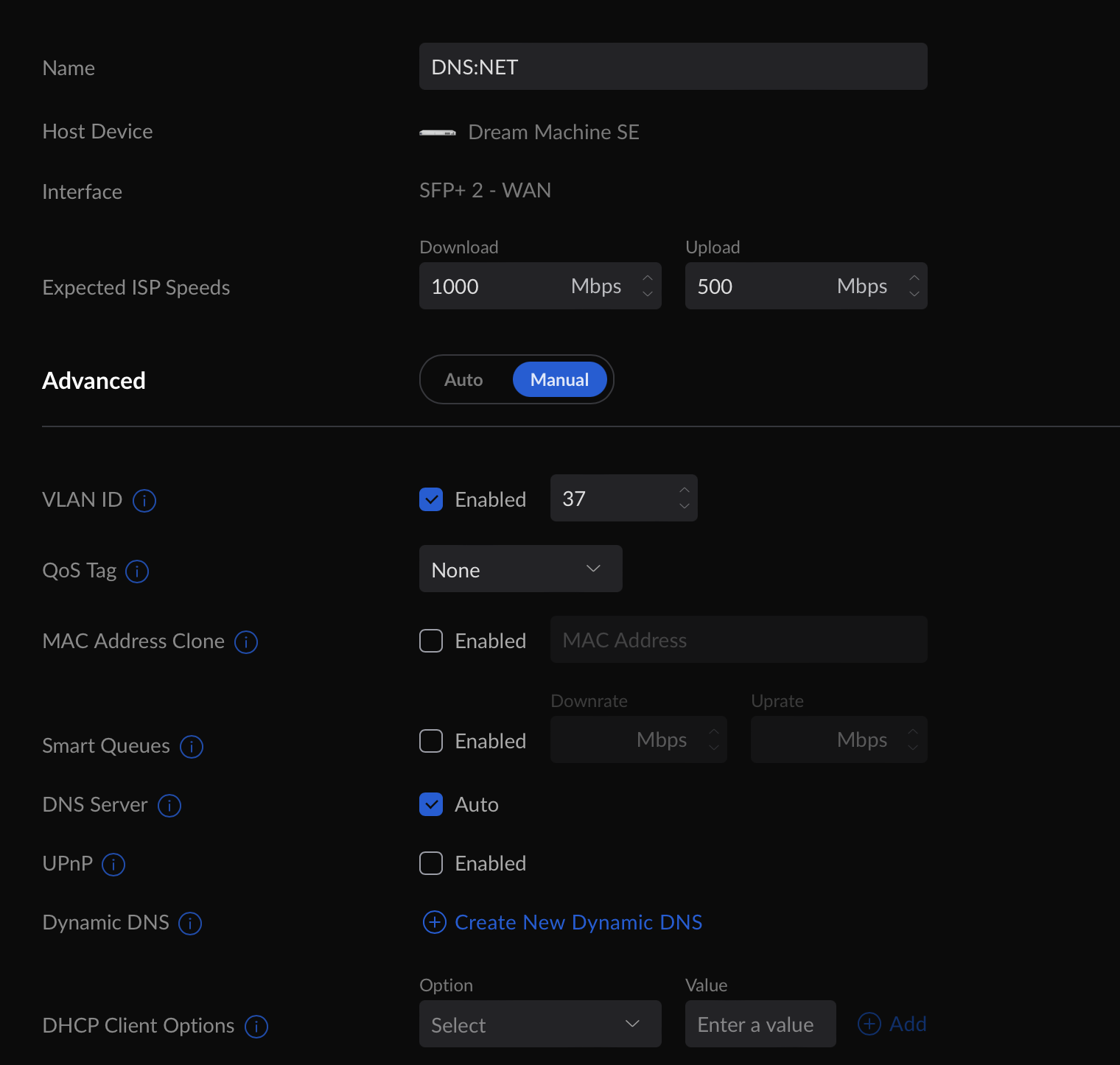Click the Advanced section heading
The height and width of the screenshot is (1065, 1120).
[x=94, y=381]
